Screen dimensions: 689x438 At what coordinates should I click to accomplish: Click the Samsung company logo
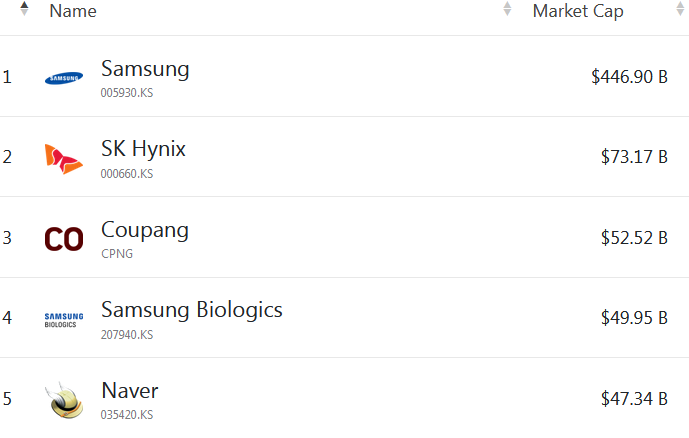(64, 78)
